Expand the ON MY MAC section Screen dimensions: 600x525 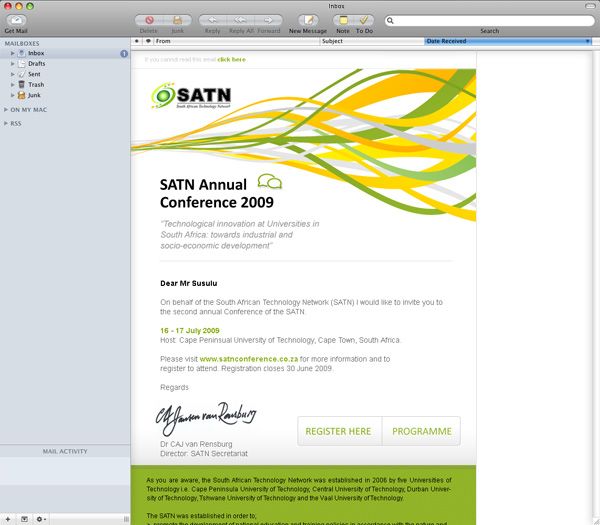[x=6, y=110]
